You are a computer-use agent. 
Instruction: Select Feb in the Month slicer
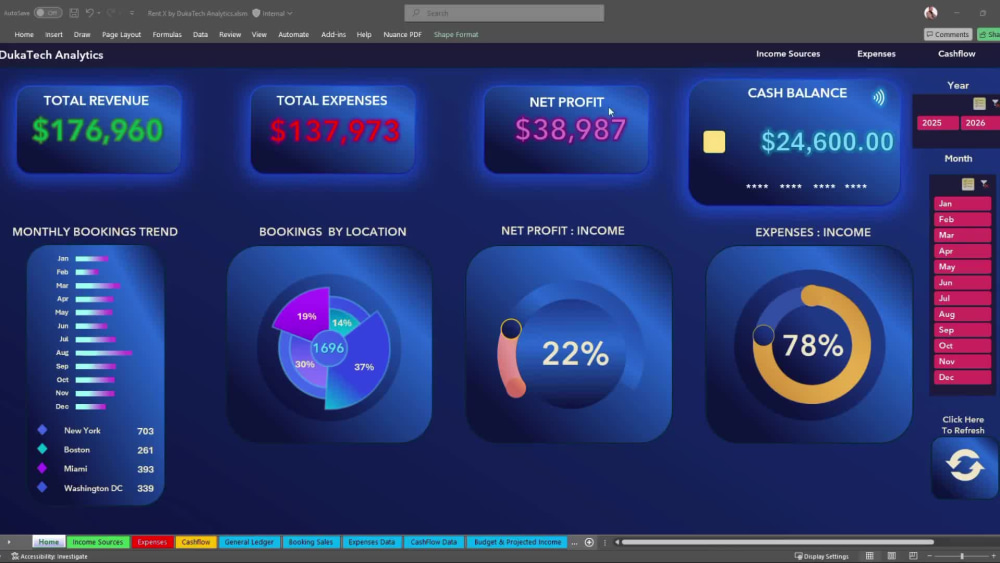pyautogui.click(x=962, y=219)
